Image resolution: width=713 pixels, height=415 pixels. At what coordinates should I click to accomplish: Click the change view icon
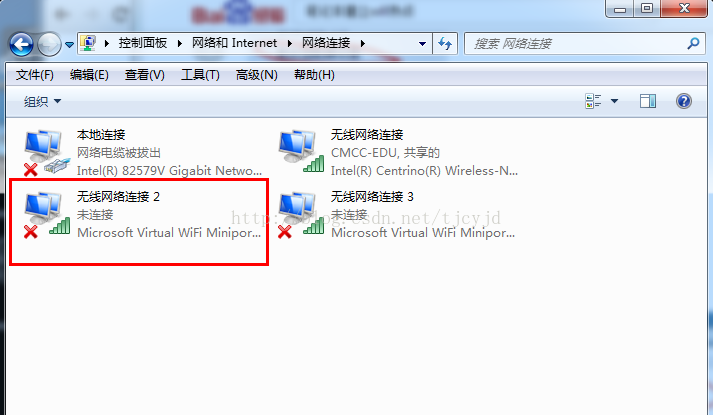(x=593, y=101)
